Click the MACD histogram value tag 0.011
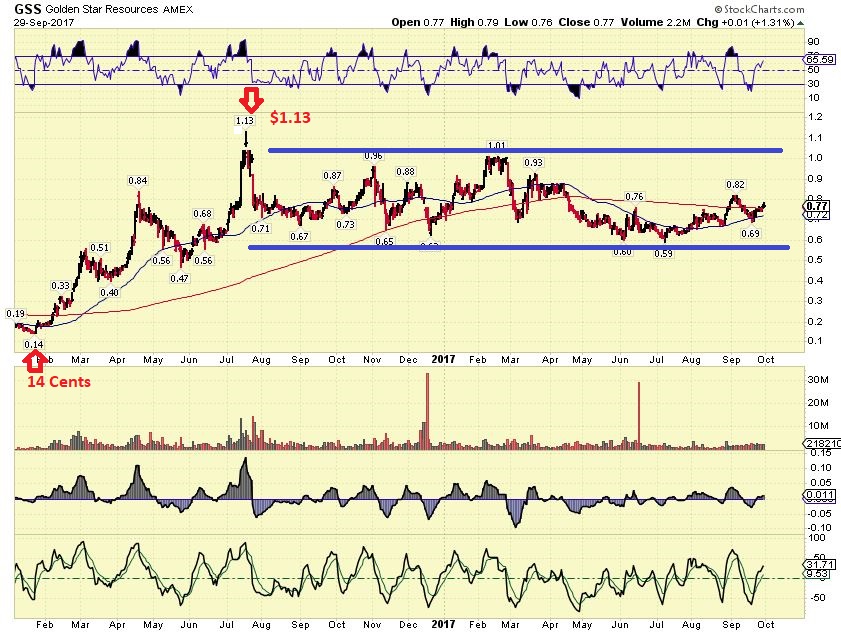 click(821, 495)
